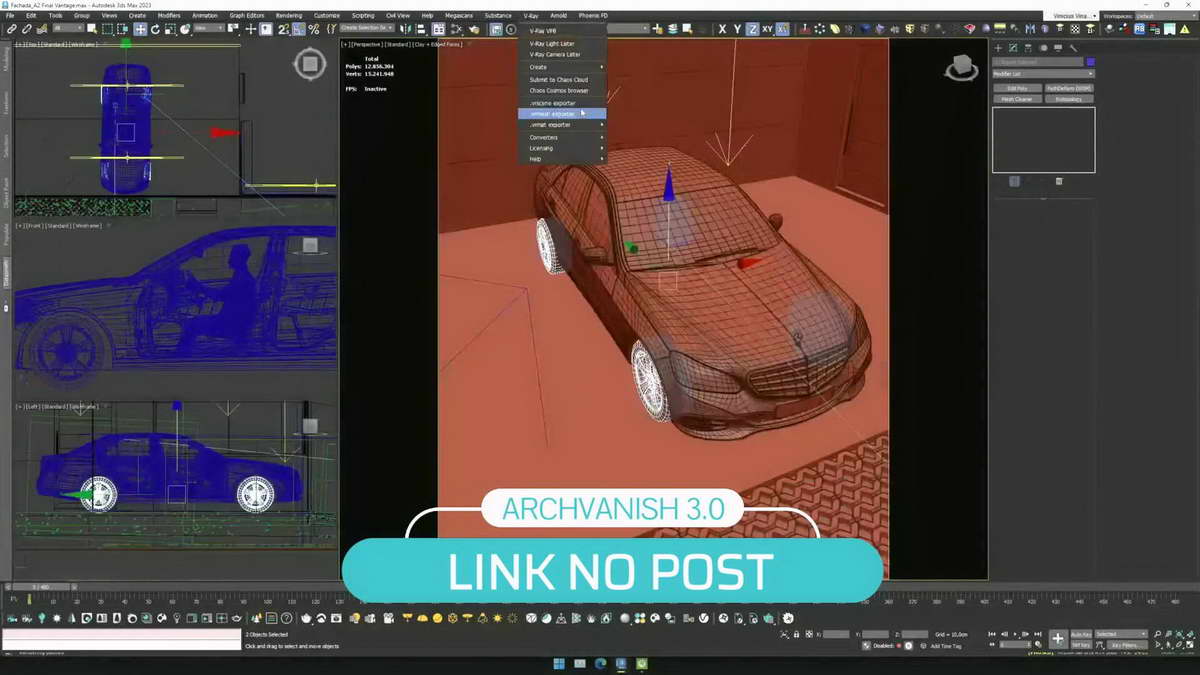Viewport: 1200px width, 675px height.
Task: Click the pin stack icon below modifier list
Action: click(1014, 181)
